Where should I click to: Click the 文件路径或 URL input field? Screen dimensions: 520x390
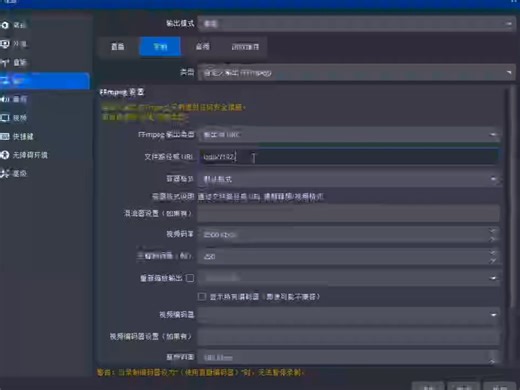click(349, 157)
